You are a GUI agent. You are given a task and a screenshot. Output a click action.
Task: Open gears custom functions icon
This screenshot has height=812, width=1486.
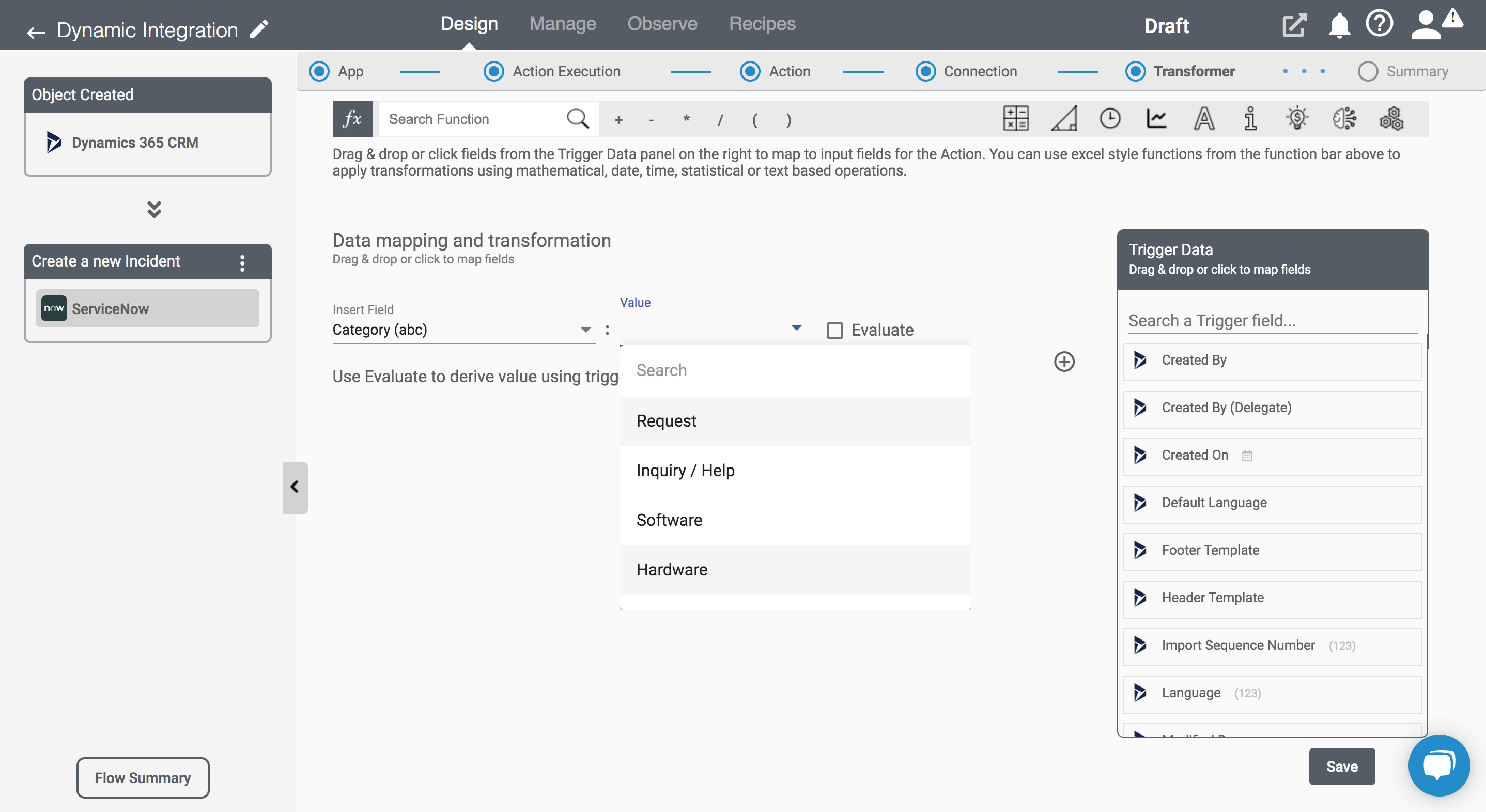click(x=1391, y=119)
